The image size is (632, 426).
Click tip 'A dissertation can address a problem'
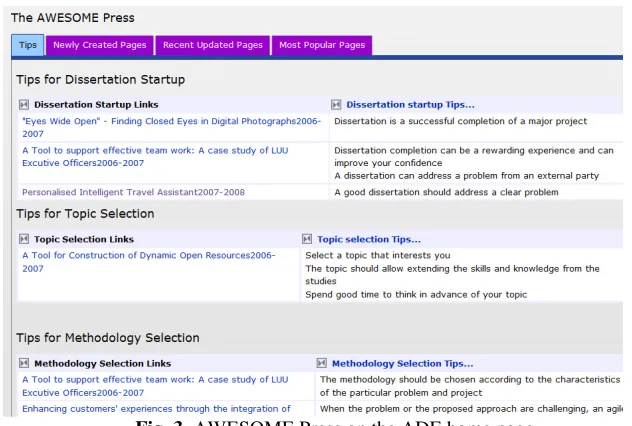click(x=466, y=176)
